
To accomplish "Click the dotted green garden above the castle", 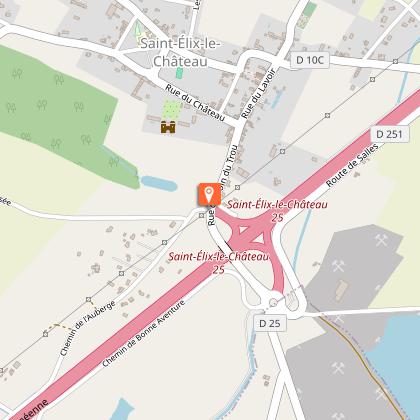I will click(x=172, y=110).
